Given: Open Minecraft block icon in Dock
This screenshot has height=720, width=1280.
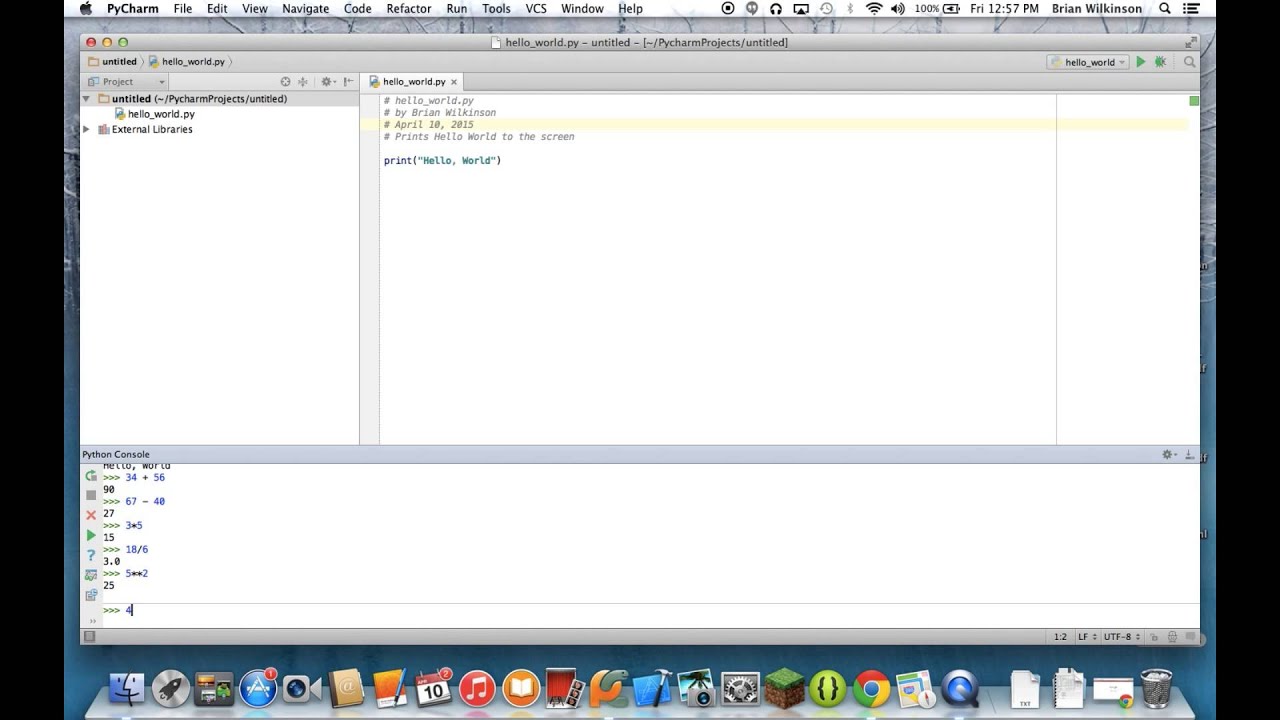Looking at the screenshot, I should [x=784, y=688].
